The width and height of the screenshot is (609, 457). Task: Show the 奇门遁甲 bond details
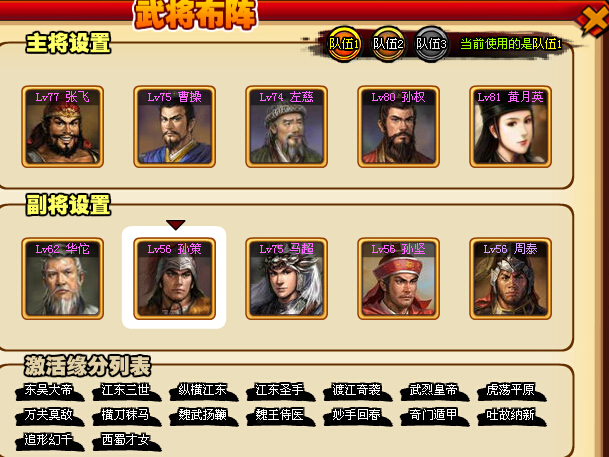[x=433, y=415]
